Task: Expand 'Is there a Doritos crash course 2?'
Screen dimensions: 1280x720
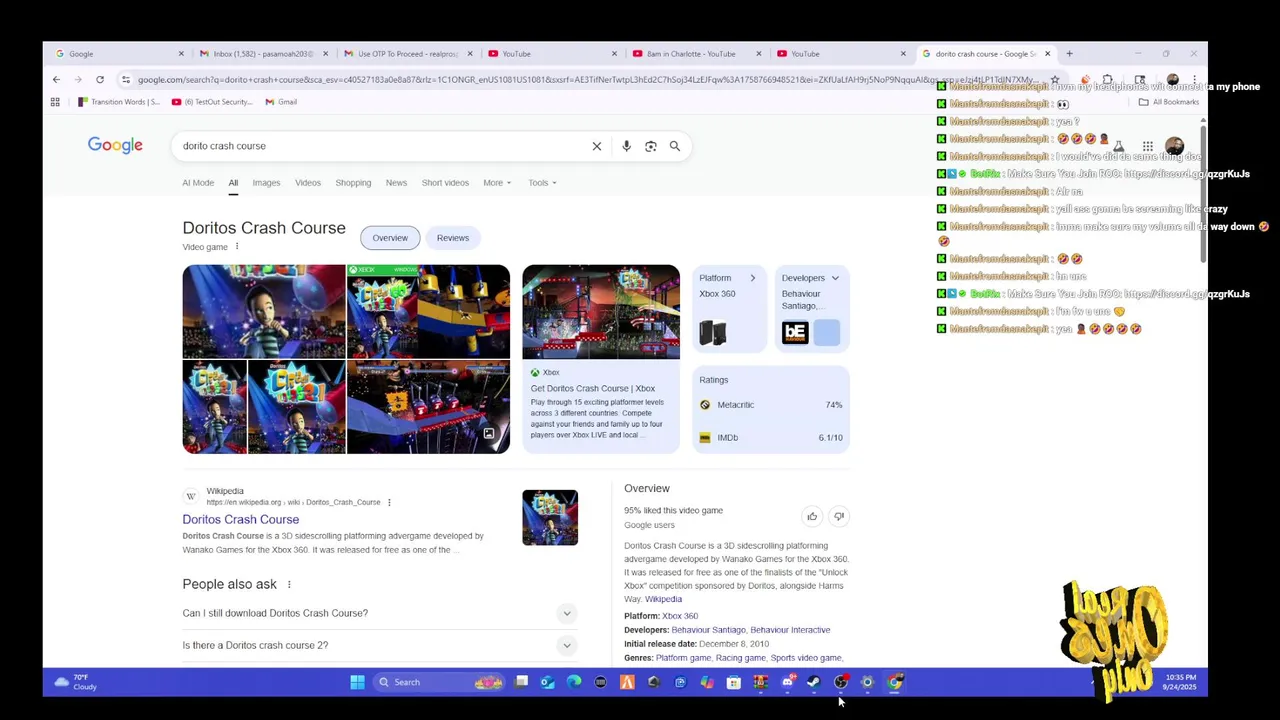Action: (378, 645)
